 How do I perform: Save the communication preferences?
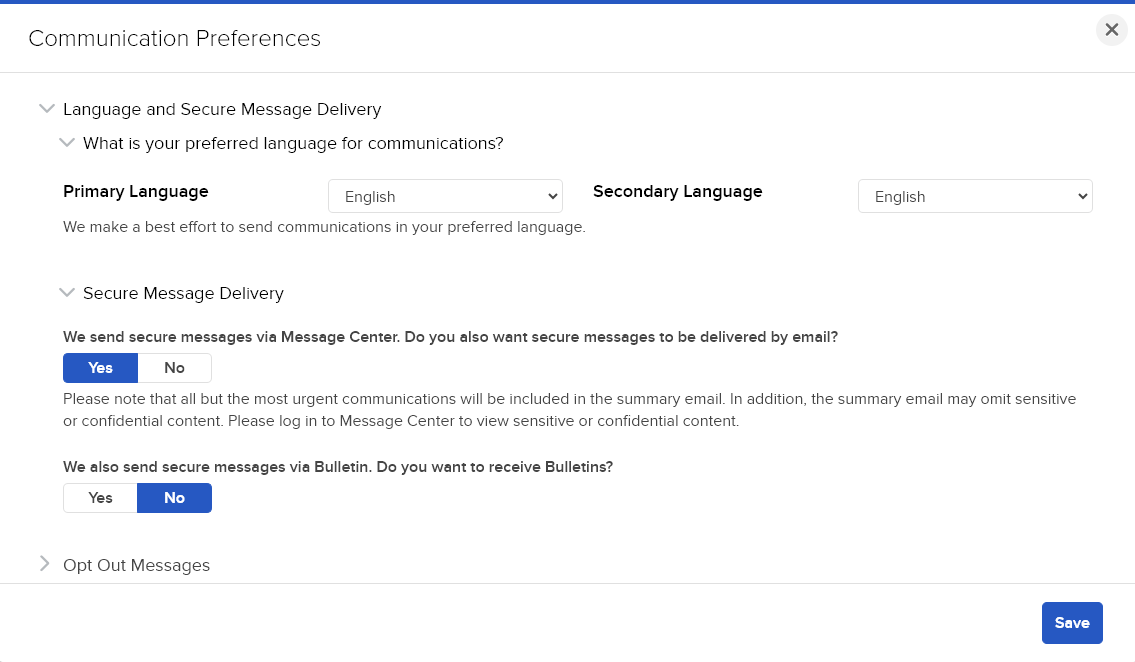click(x=1072, y=622)
